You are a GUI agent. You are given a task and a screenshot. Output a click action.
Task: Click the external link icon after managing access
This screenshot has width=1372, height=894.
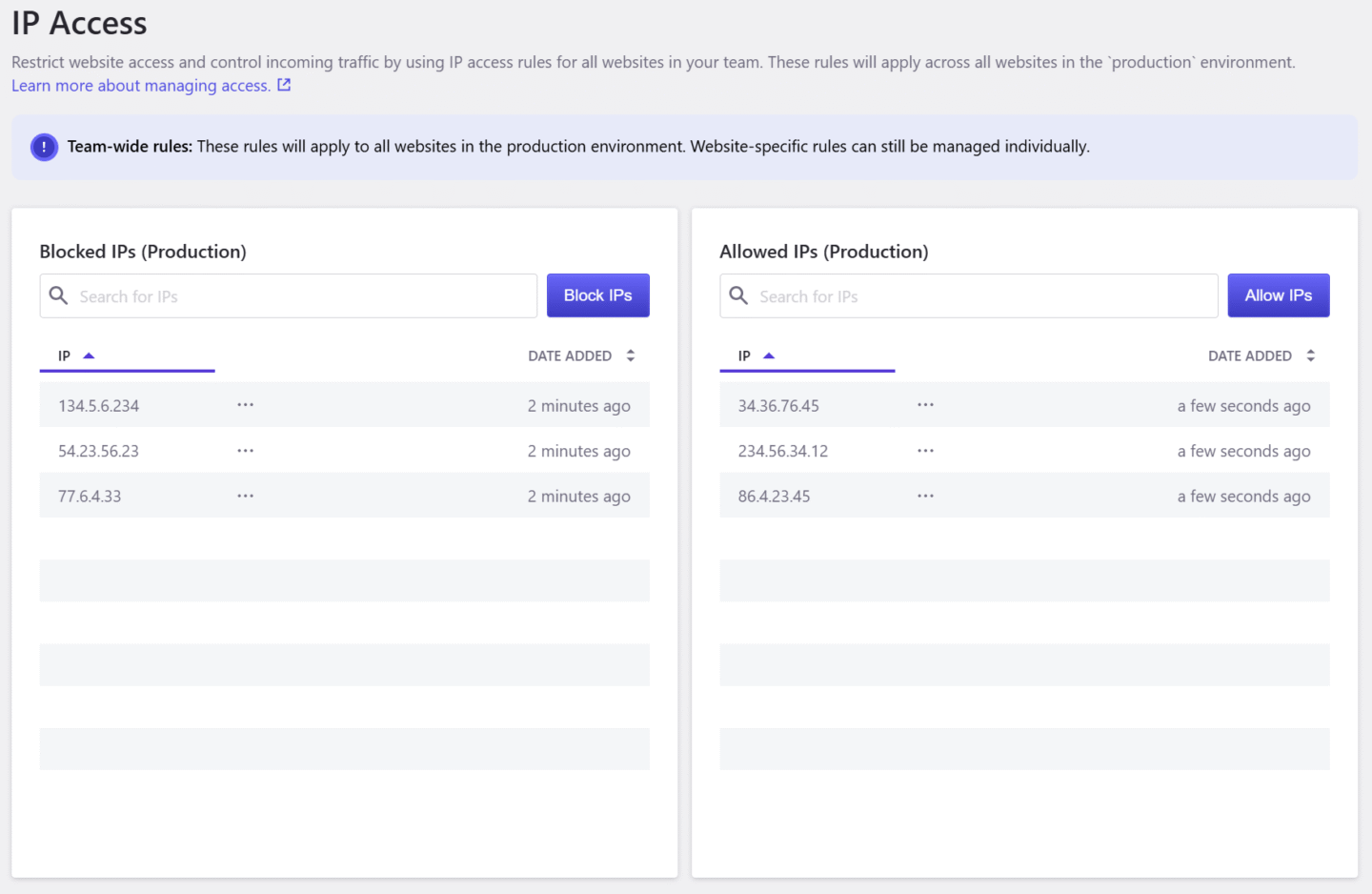pos(283,85)
